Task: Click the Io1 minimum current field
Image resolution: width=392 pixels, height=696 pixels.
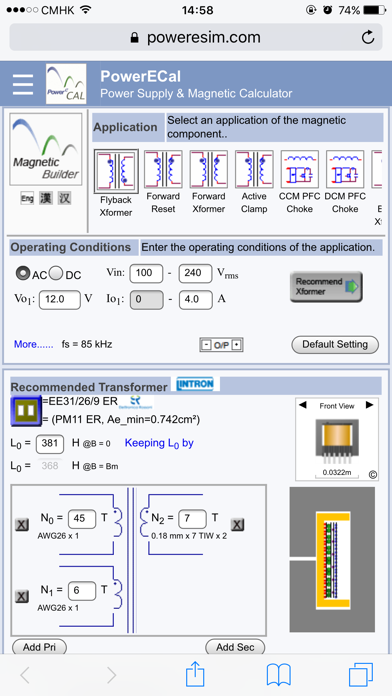Action: click(146, 300)
